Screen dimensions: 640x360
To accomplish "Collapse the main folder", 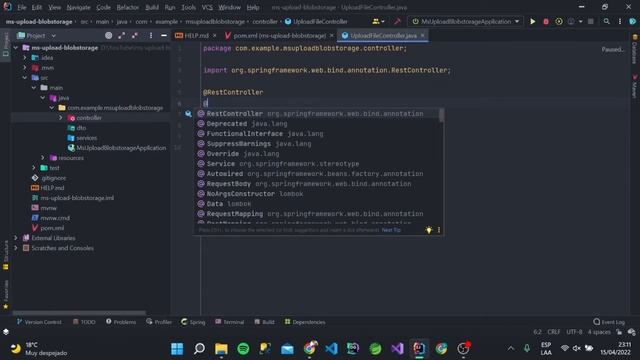I will pos(34,87).
